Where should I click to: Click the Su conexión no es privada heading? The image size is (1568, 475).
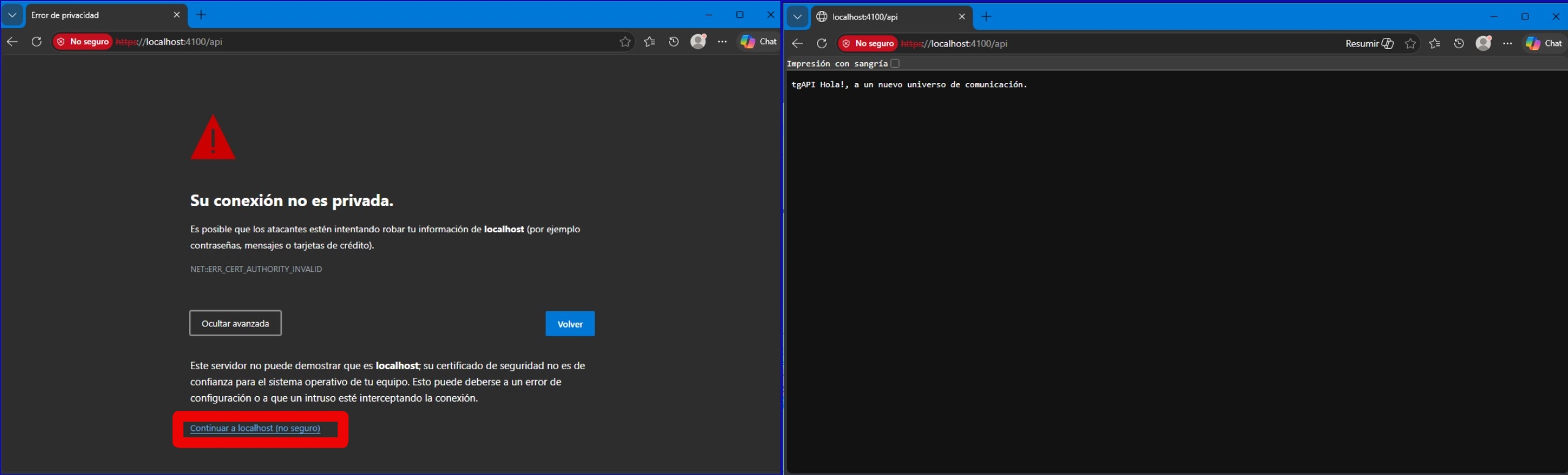292,201
